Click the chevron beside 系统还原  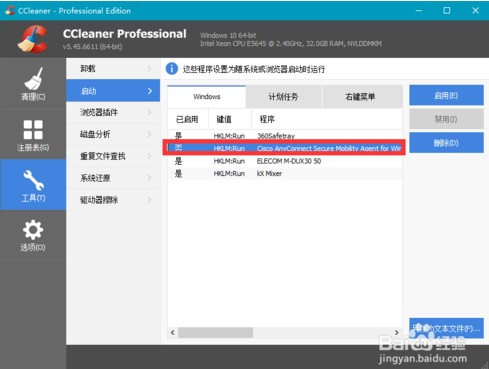[149, 178]
